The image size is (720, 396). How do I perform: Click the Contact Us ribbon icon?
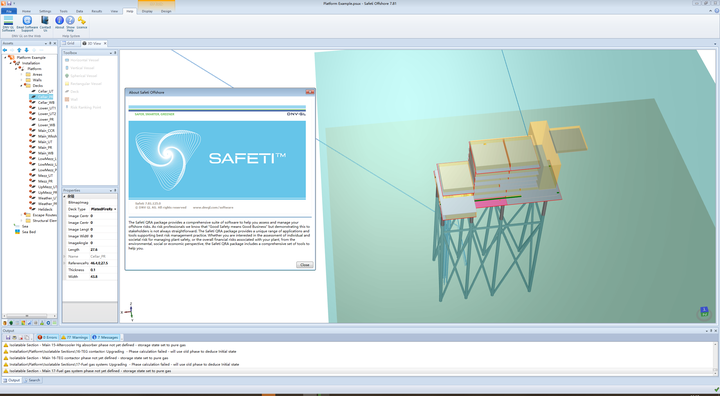(45, 20)
